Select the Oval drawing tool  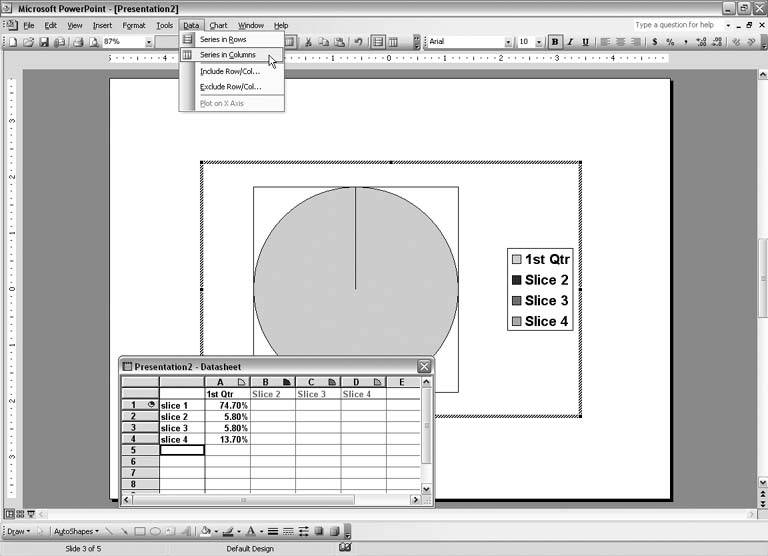point(155,531)
